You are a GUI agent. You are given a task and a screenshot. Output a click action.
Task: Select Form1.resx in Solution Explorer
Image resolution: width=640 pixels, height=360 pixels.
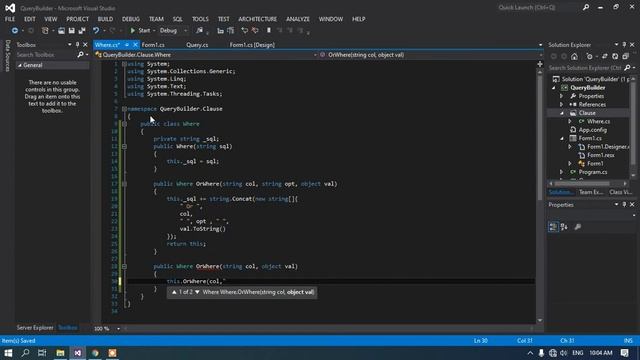(601, 156)
